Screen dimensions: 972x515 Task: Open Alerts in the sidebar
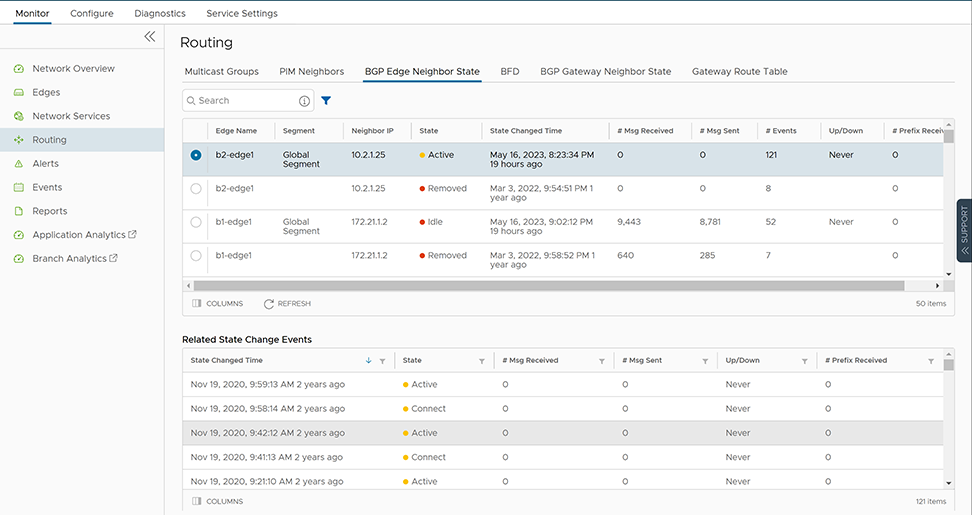(45, 164)
